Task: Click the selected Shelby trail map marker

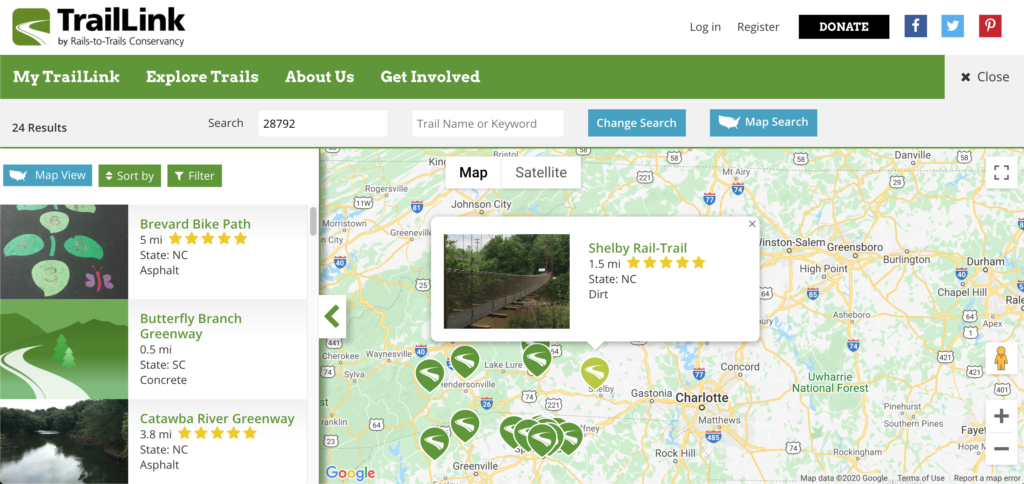Action: [595, 372]
